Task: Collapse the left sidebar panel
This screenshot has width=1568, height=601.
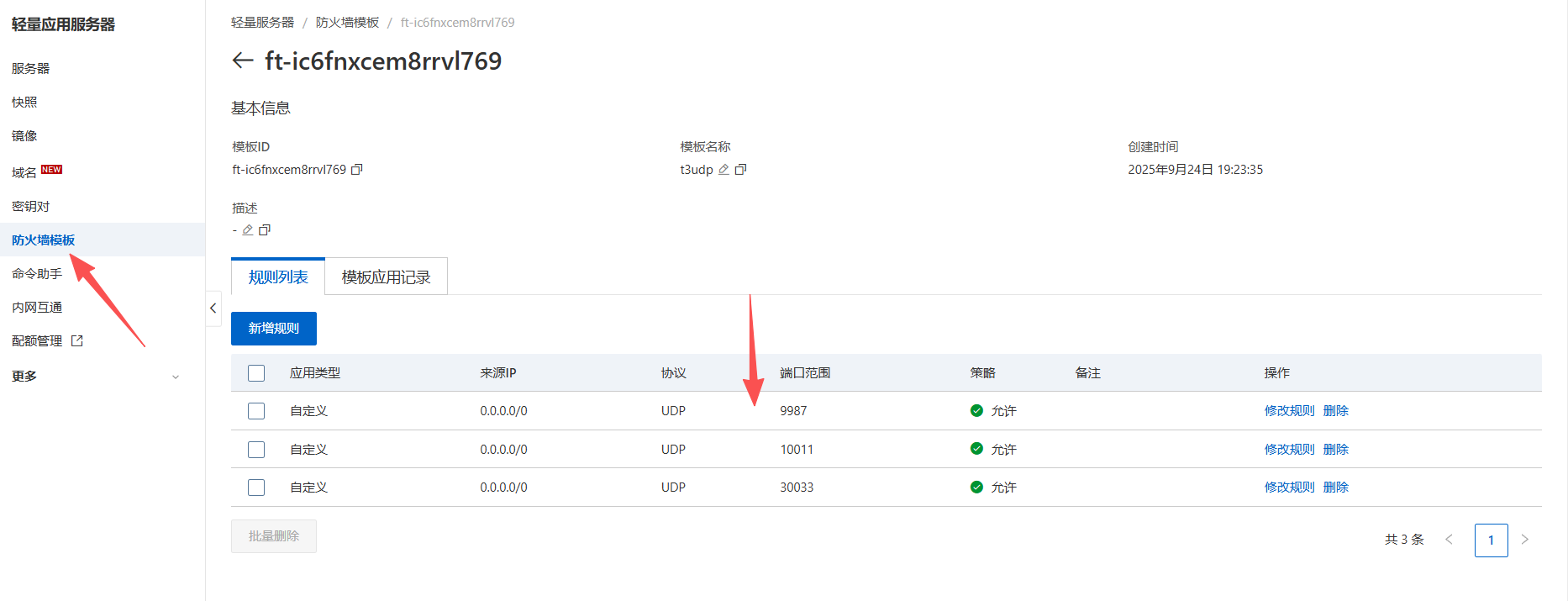Action: (213, 308)
